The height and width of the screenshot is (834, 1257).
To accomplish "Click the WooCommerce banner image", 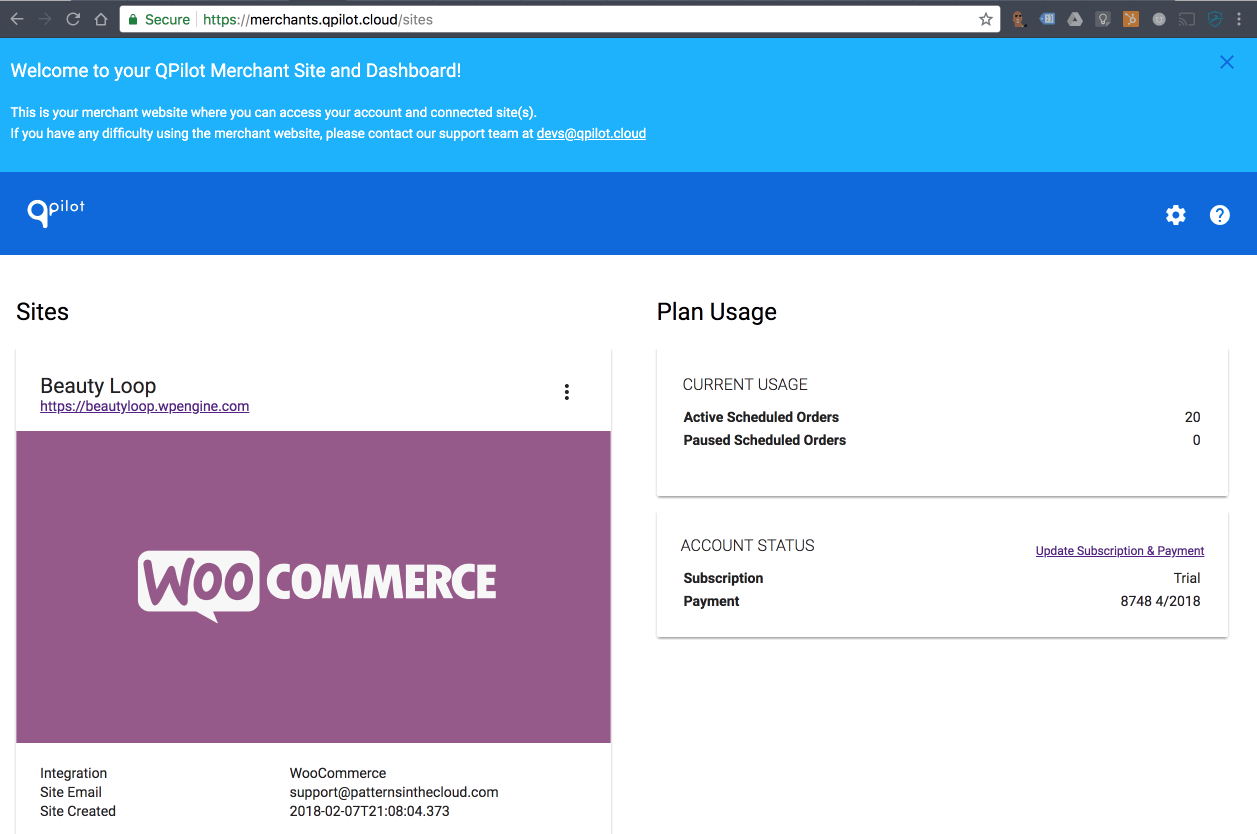I will click(313, 587).
